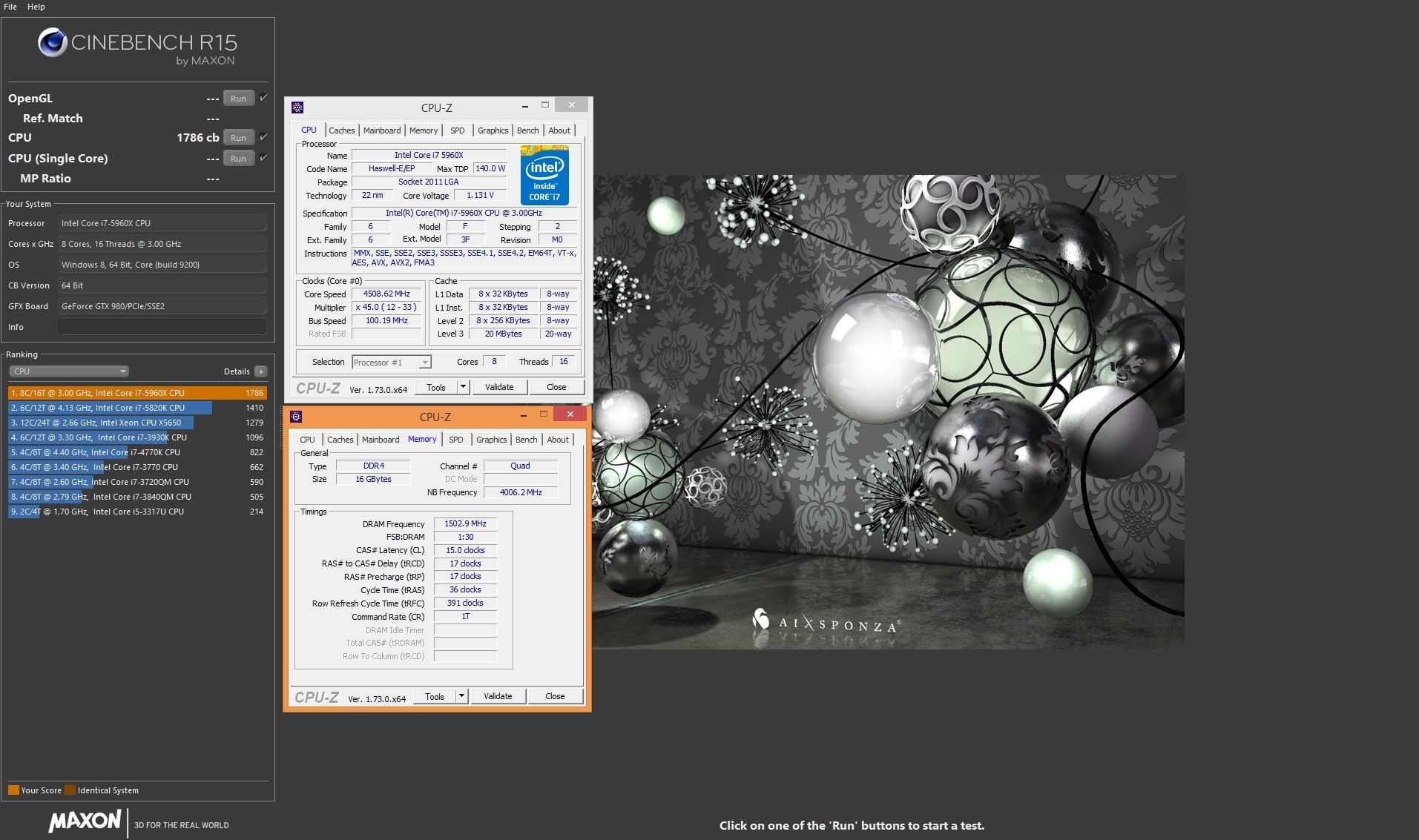Minimize the lower CPU-Z Memory window
The image size is (1419, 840).
tap(523, 414)
